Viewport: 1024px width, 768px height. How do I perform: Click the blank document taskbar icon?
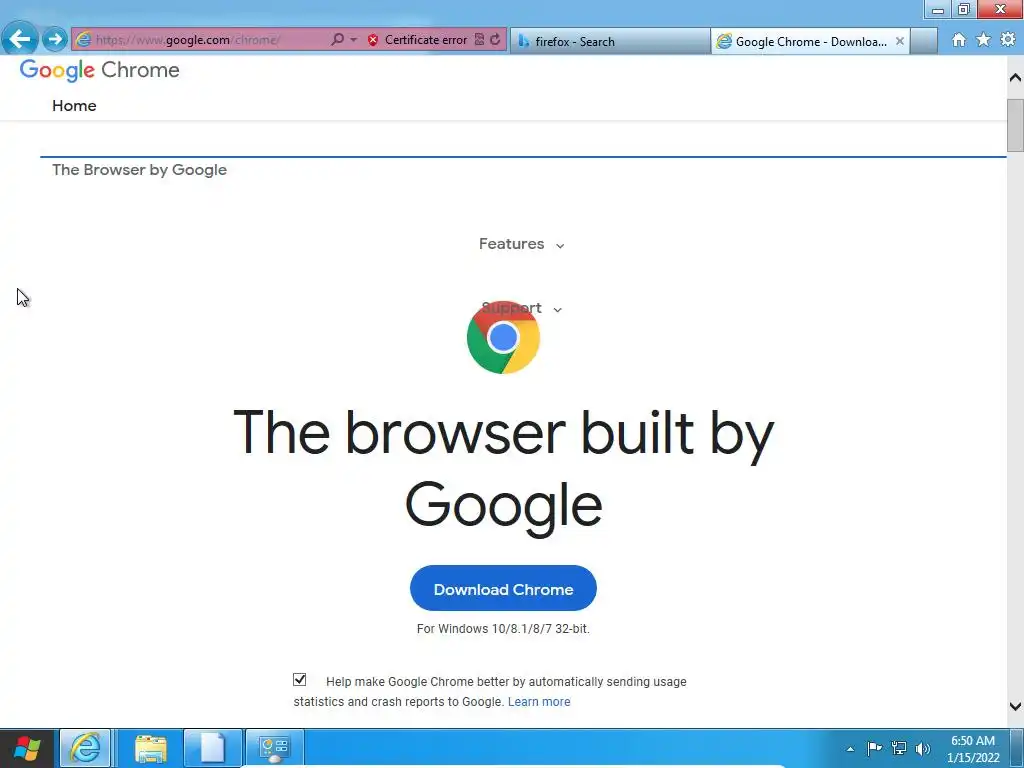click(x=212, y=748)
